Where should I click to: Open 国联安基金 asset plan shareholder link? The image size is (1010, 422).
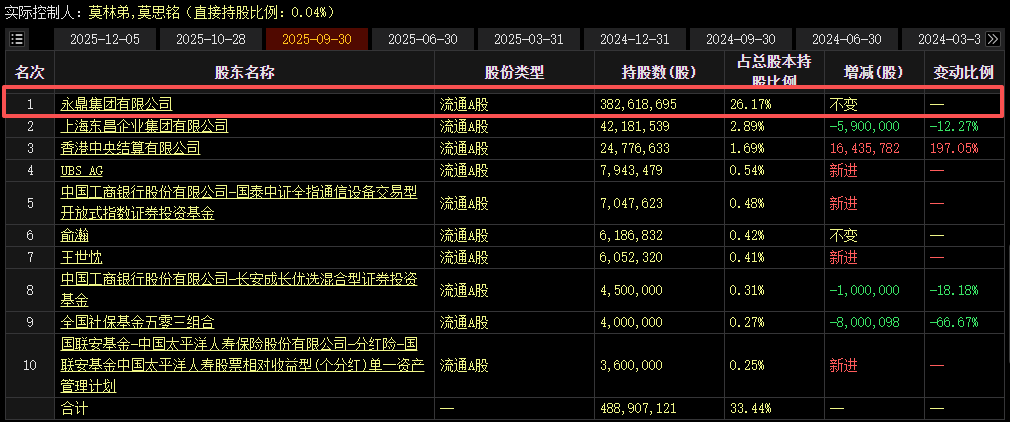[x=243, y=365]
